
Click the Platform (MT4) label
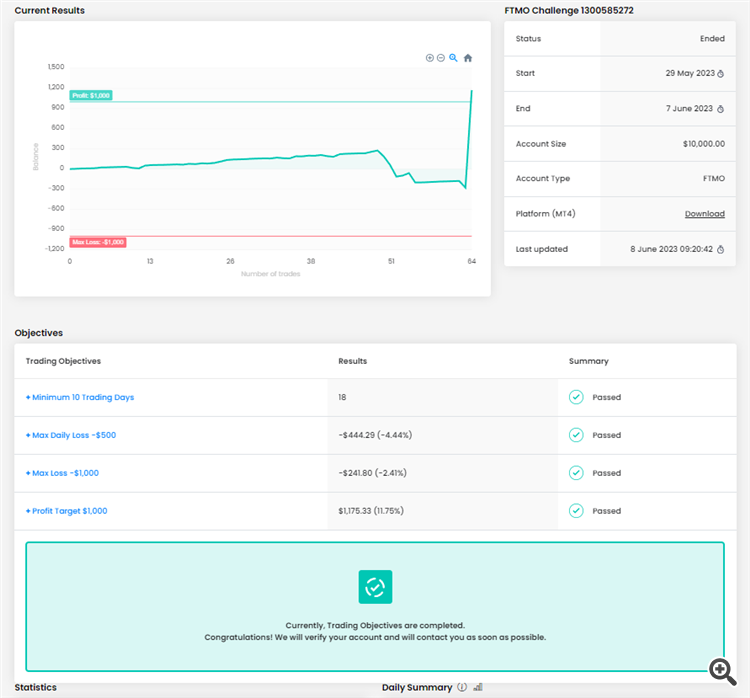(545, 214)
